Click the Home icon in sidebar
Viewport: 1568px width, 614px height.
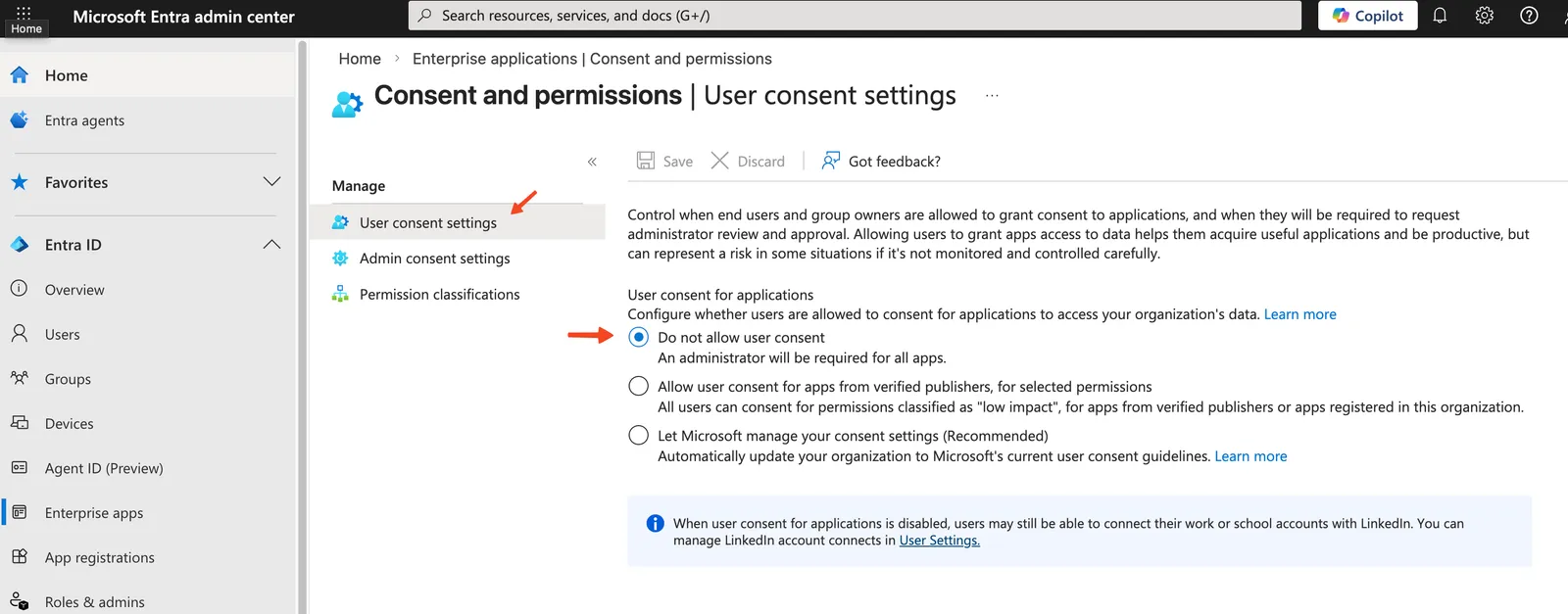pyautogui.click(x=20, y=75)
